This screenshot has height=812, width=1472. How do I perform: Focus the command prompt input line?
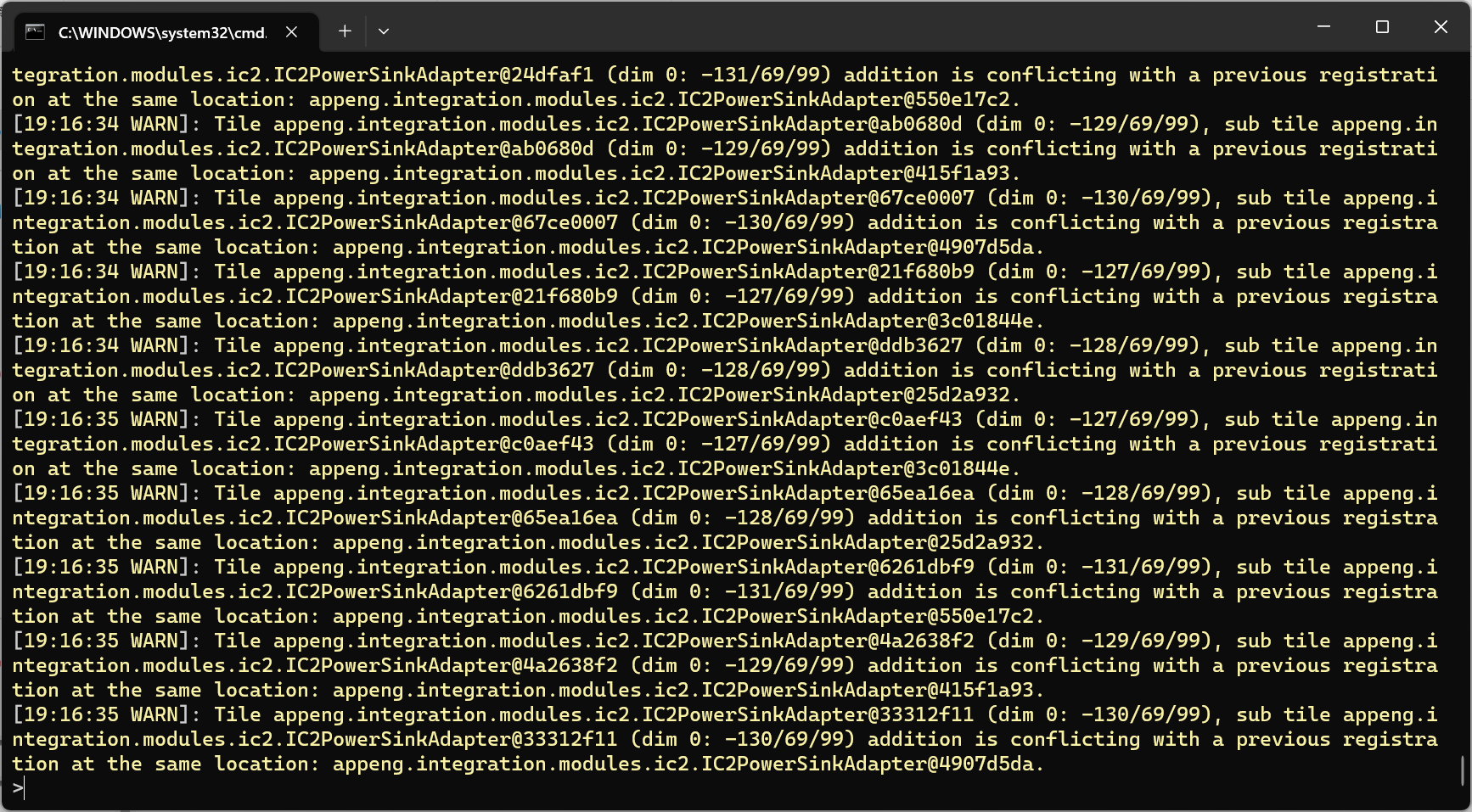point(340,789)
